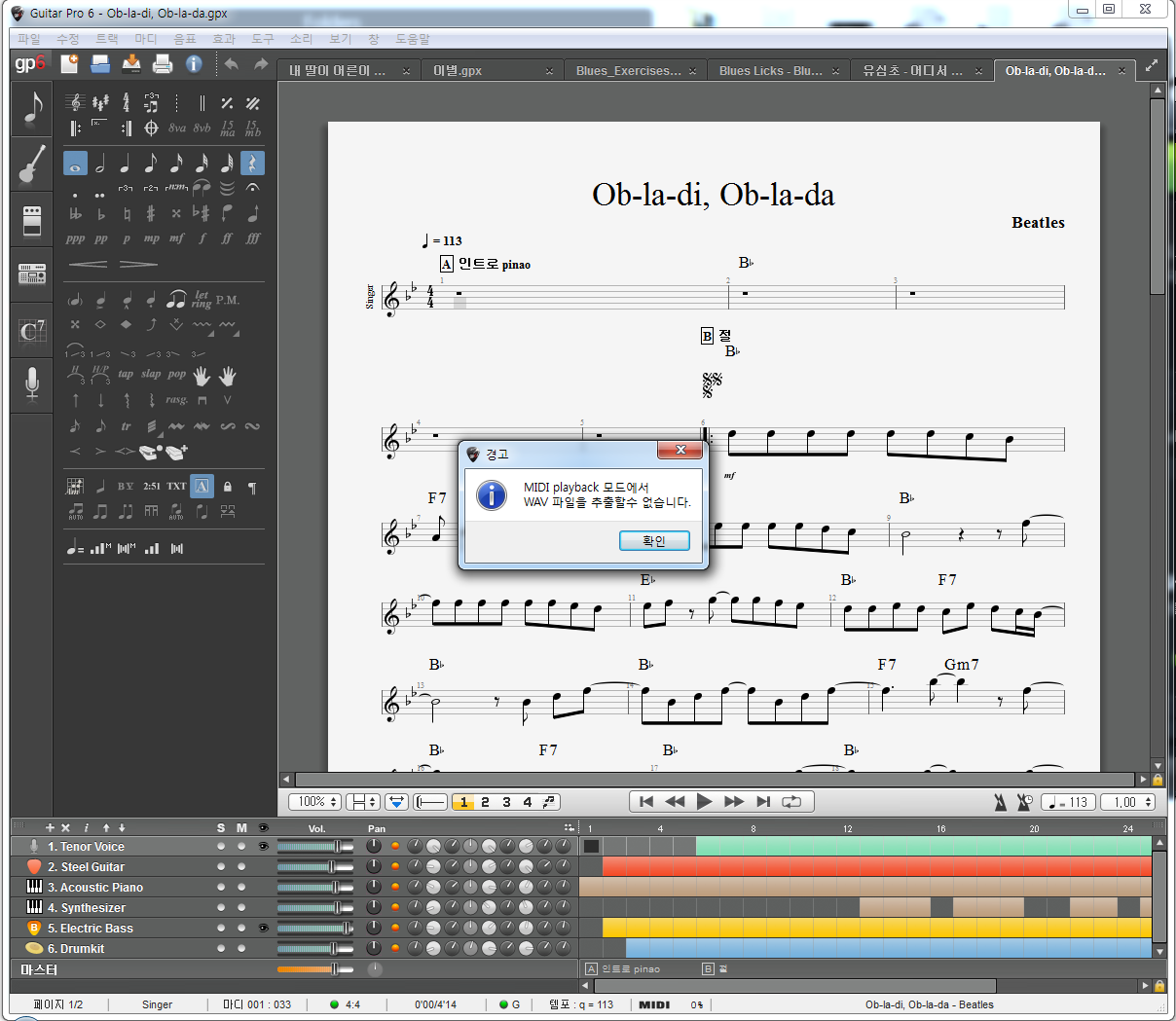Toggle the rest symbol in the duration row
Viewport: 1176px width, 1021px height.
252,164
